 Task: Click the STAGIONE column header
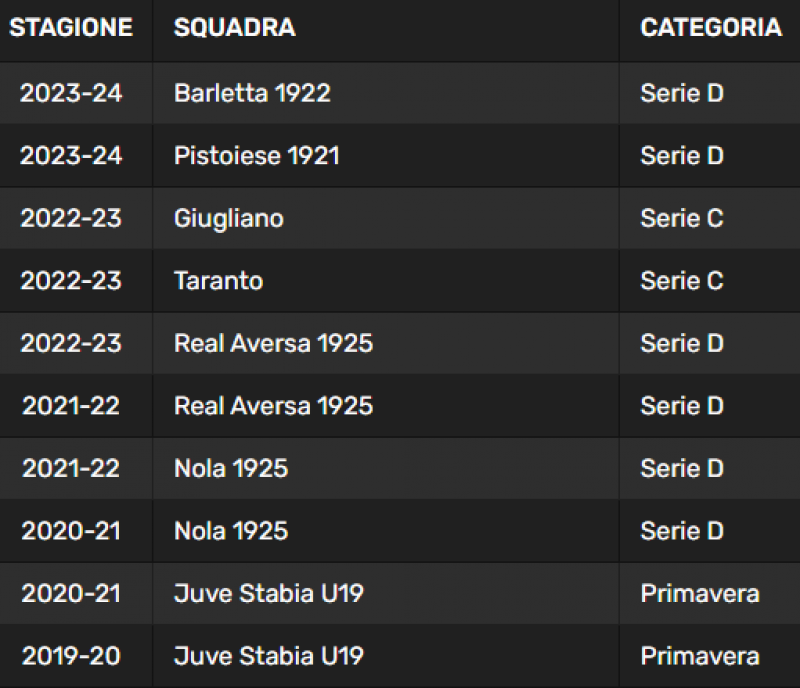[x=71, y=28]
